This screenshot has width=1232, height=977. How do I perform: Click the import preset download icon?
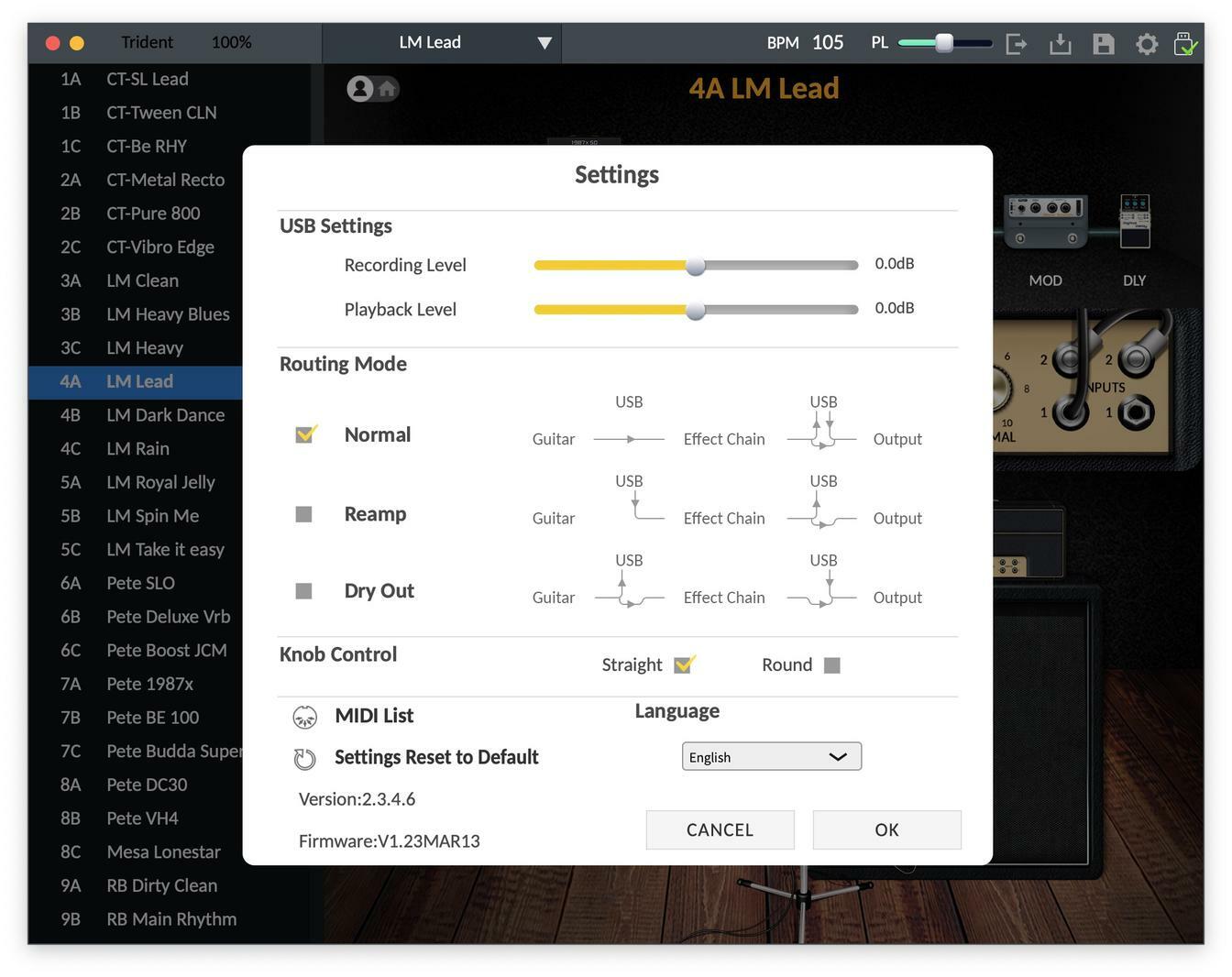1060,43
